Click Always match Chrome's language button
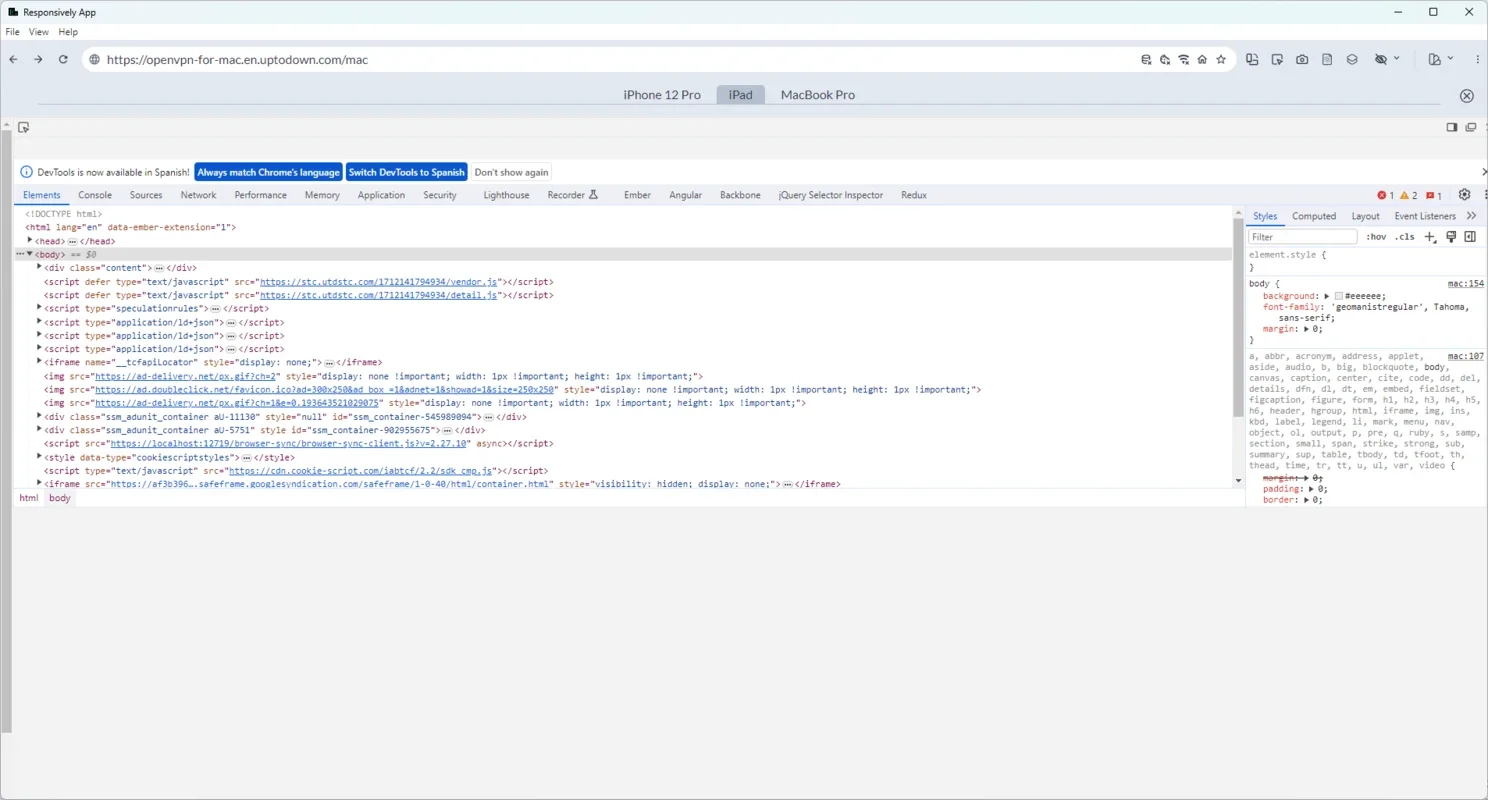Screen dimensions: 1488x800 coord(268,172)
